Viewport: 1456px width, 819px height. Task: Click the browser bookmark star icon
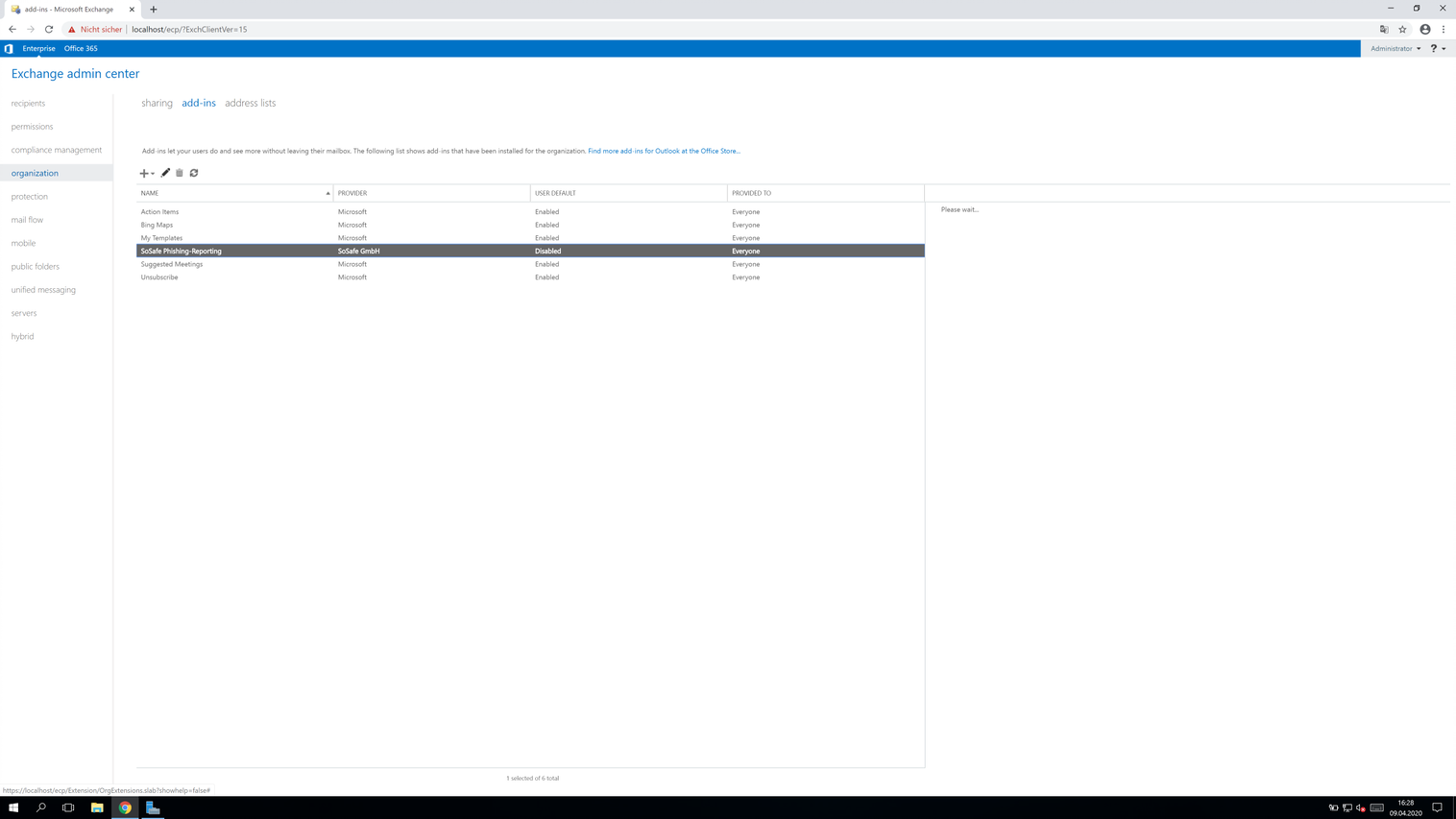[1402, 30]
